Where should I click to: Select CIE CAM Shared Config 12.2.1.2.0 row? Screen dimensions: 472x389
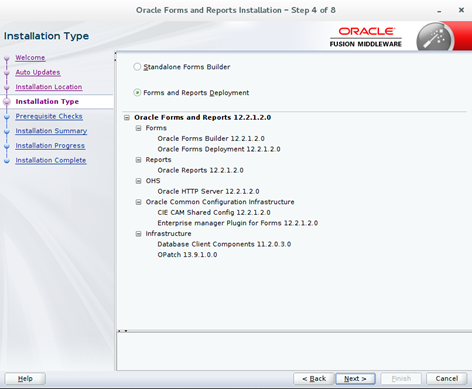click(214, 213)
